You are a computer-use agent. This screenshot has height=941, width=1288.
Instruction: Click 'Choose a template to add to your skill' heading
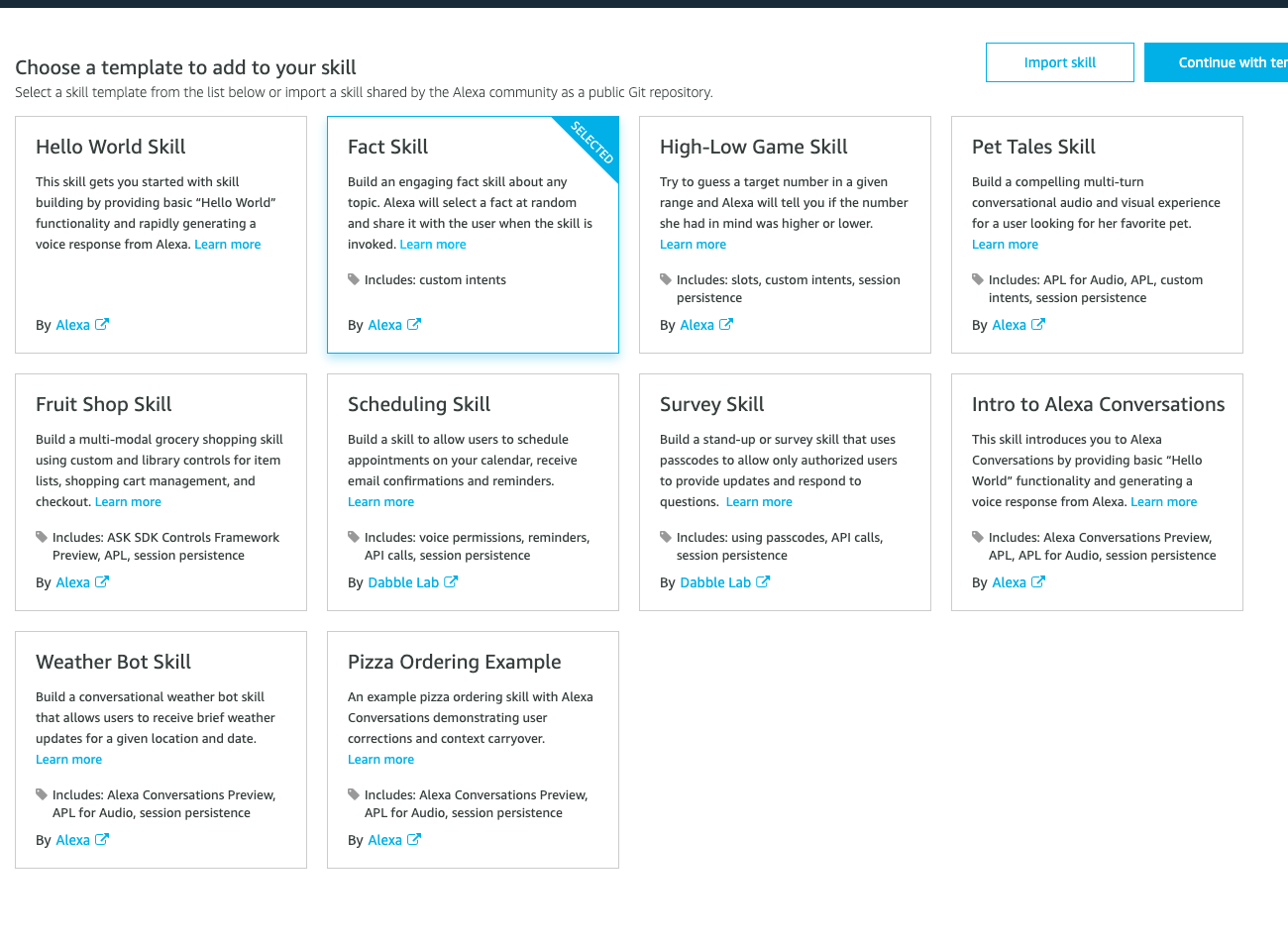click(185, 67)
